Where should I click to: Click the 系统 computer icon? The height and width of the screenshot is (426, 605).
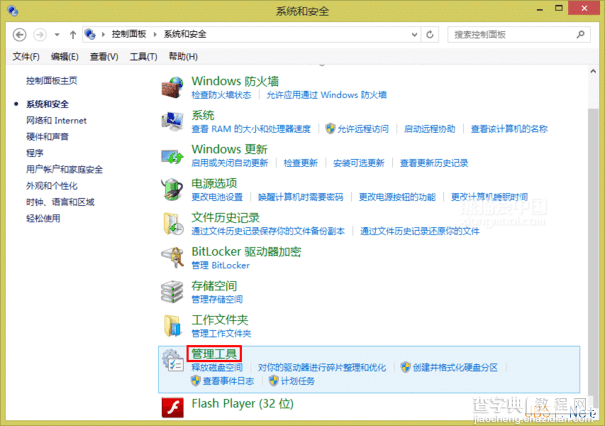pyautogui.click(x=172, y=121)
